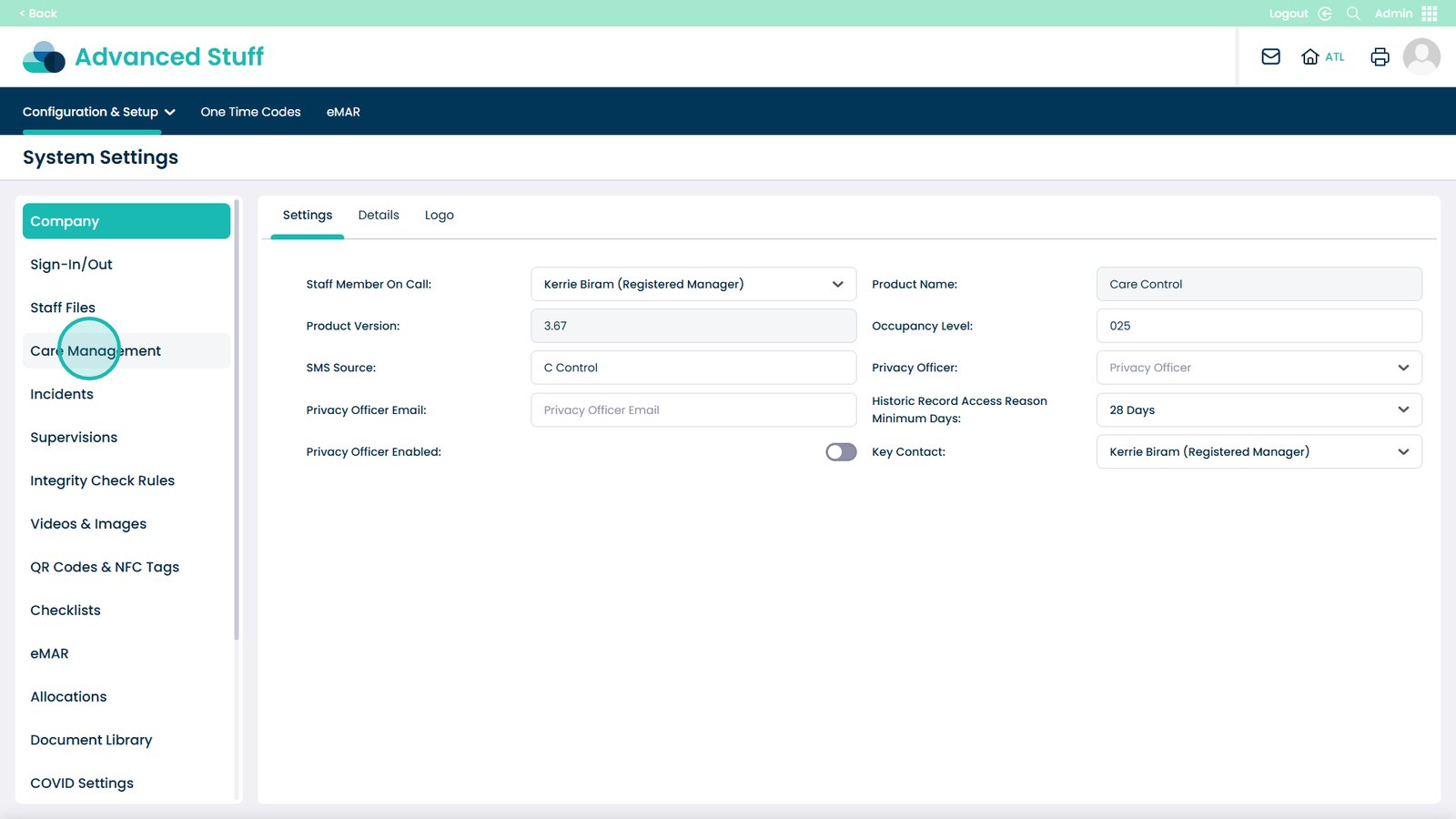The height and width of the screenshot is (819, 1456).
Task: Click the Advanced Stuff cloud logo
Action: 44,56
